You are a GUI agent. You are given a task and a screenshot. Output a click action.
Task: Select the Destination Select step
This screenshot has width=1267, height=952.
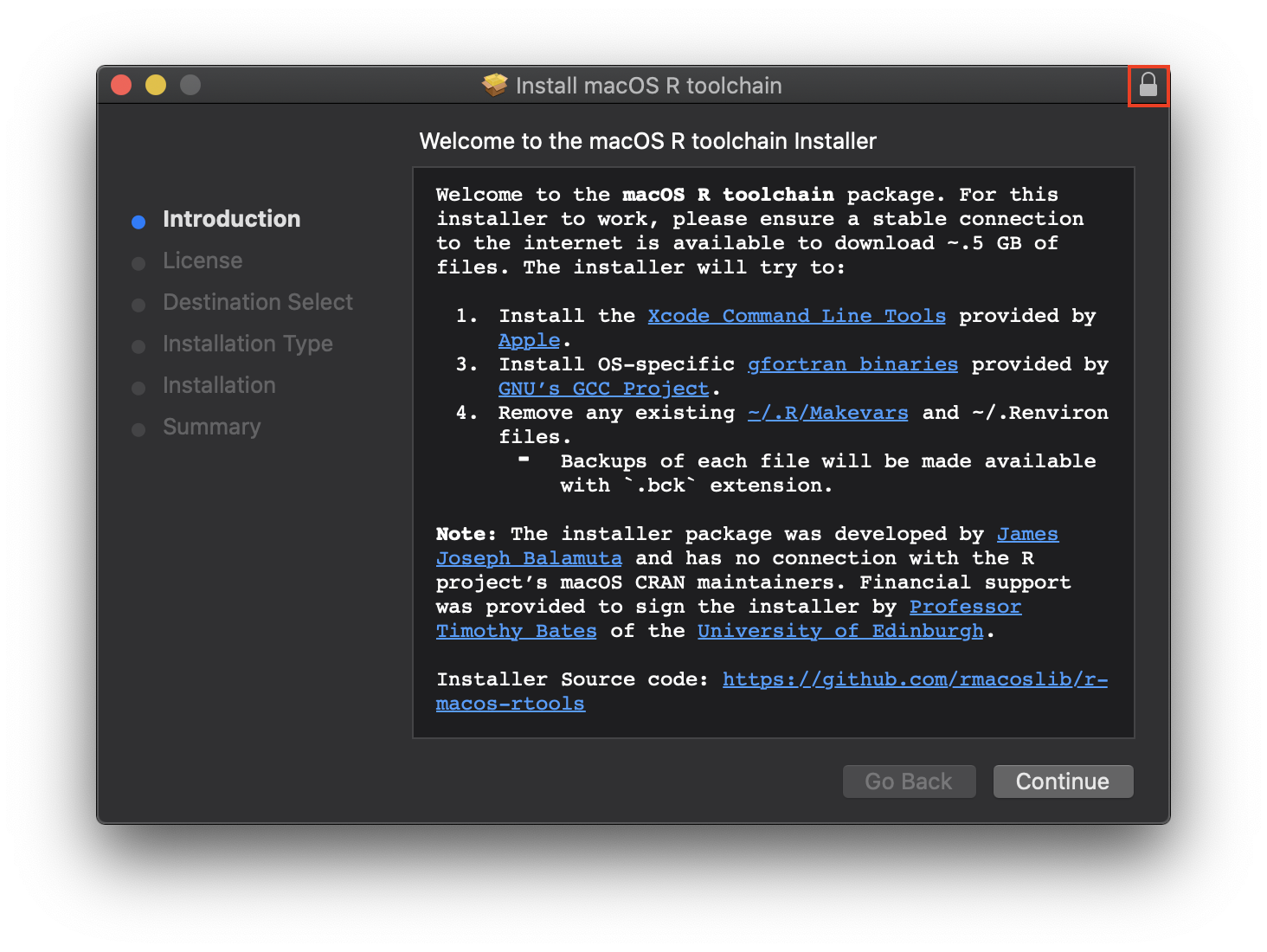pyautogui.click(x=258, y=302)
